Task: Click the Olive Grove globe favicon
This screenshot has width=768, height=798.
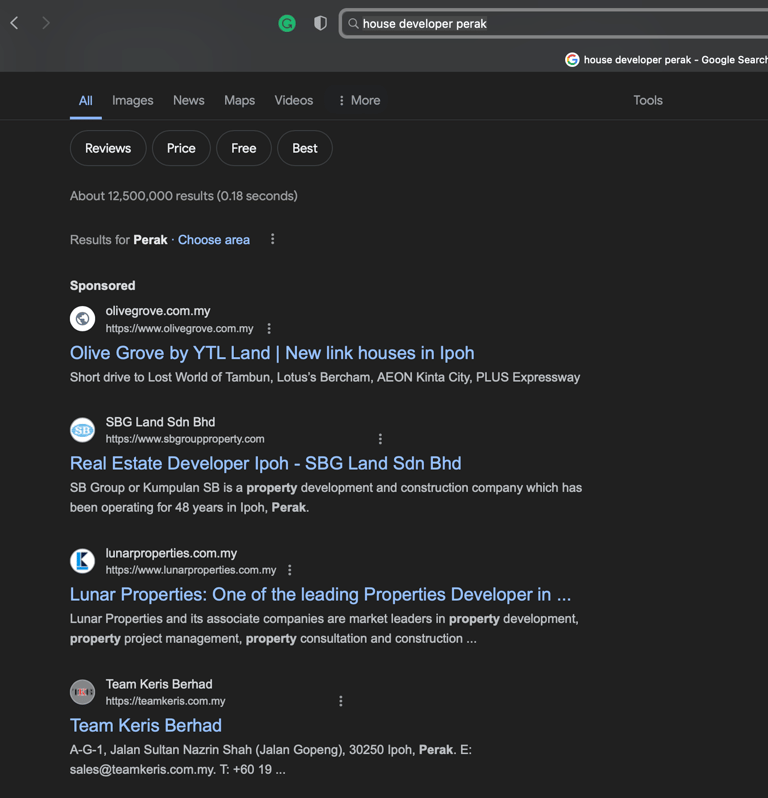Action: [x=83, y=319]
